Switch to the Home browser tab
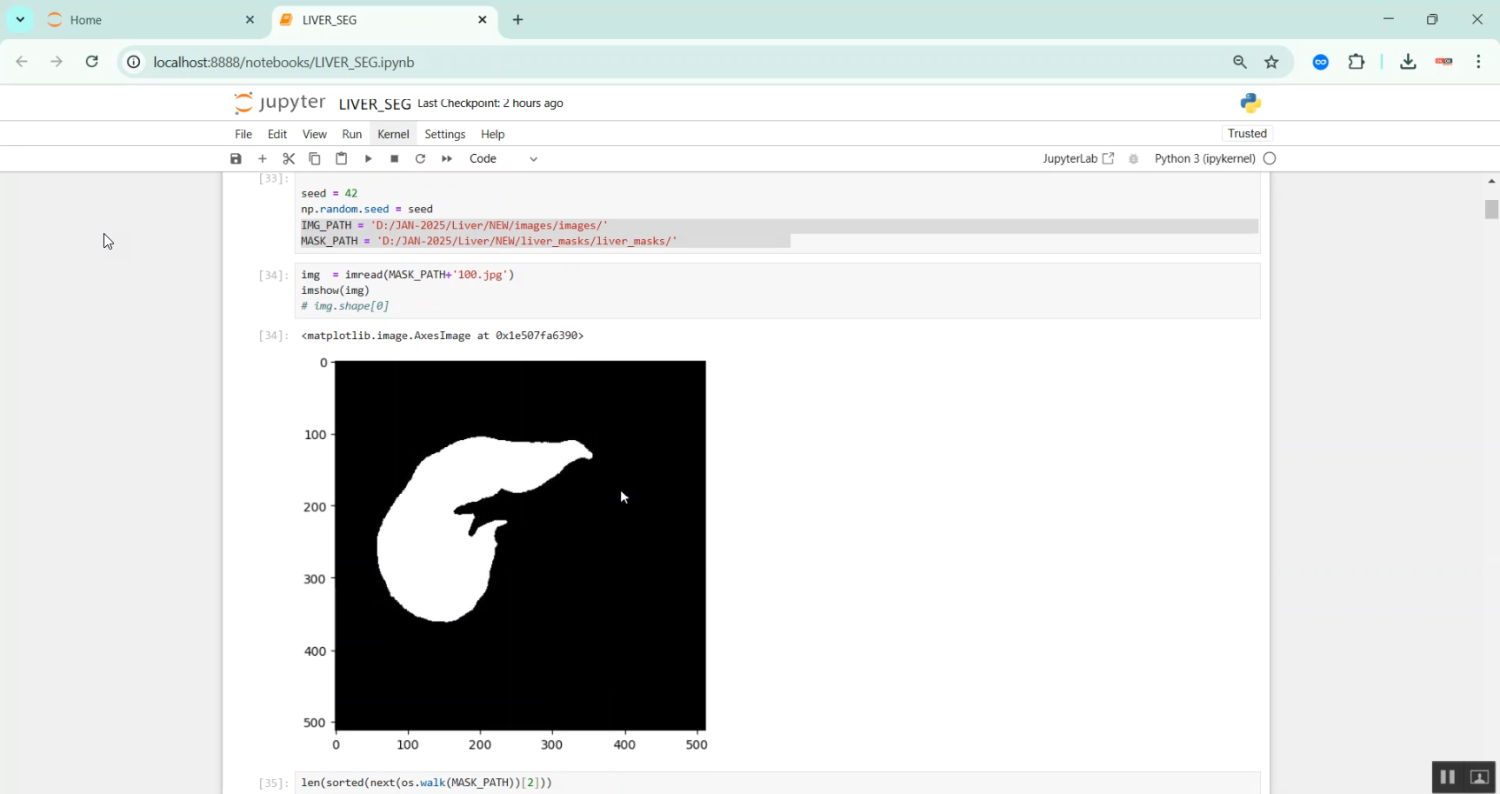 (x=150, y=20)
